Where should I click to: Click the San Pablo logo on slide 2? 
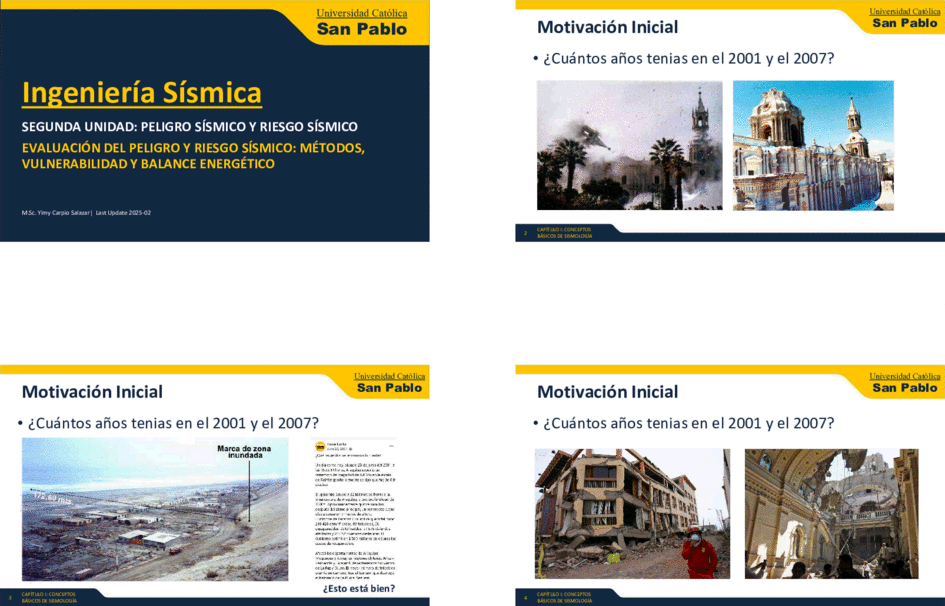[x=905, y=18]
